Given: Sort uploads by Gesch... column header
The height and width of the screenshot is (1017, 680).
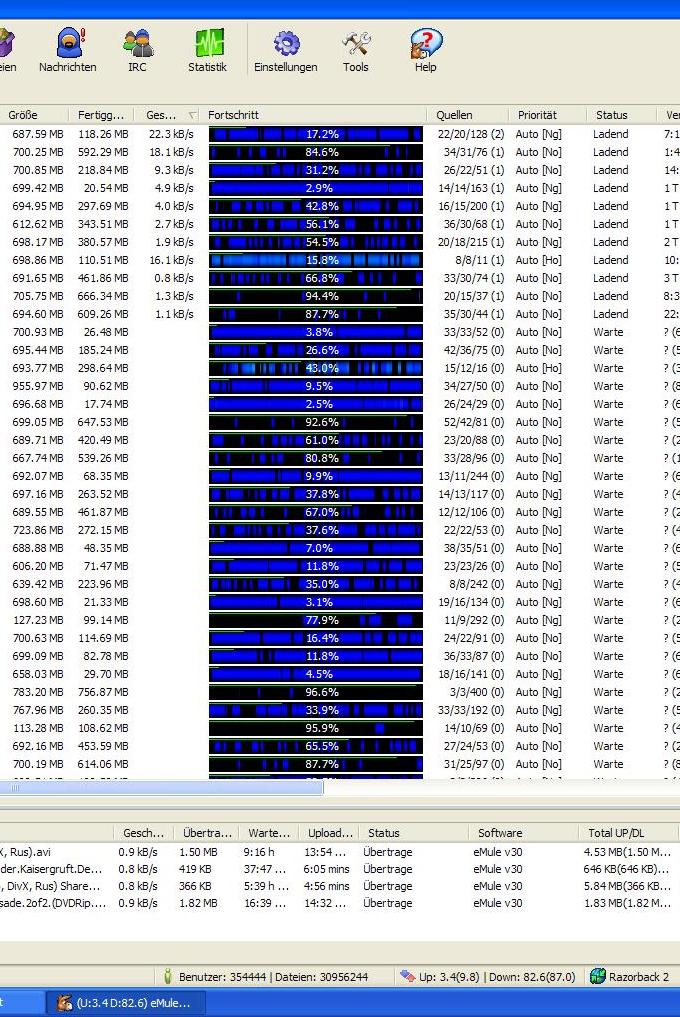Looking at the screenshot, I should coord(144,833).
